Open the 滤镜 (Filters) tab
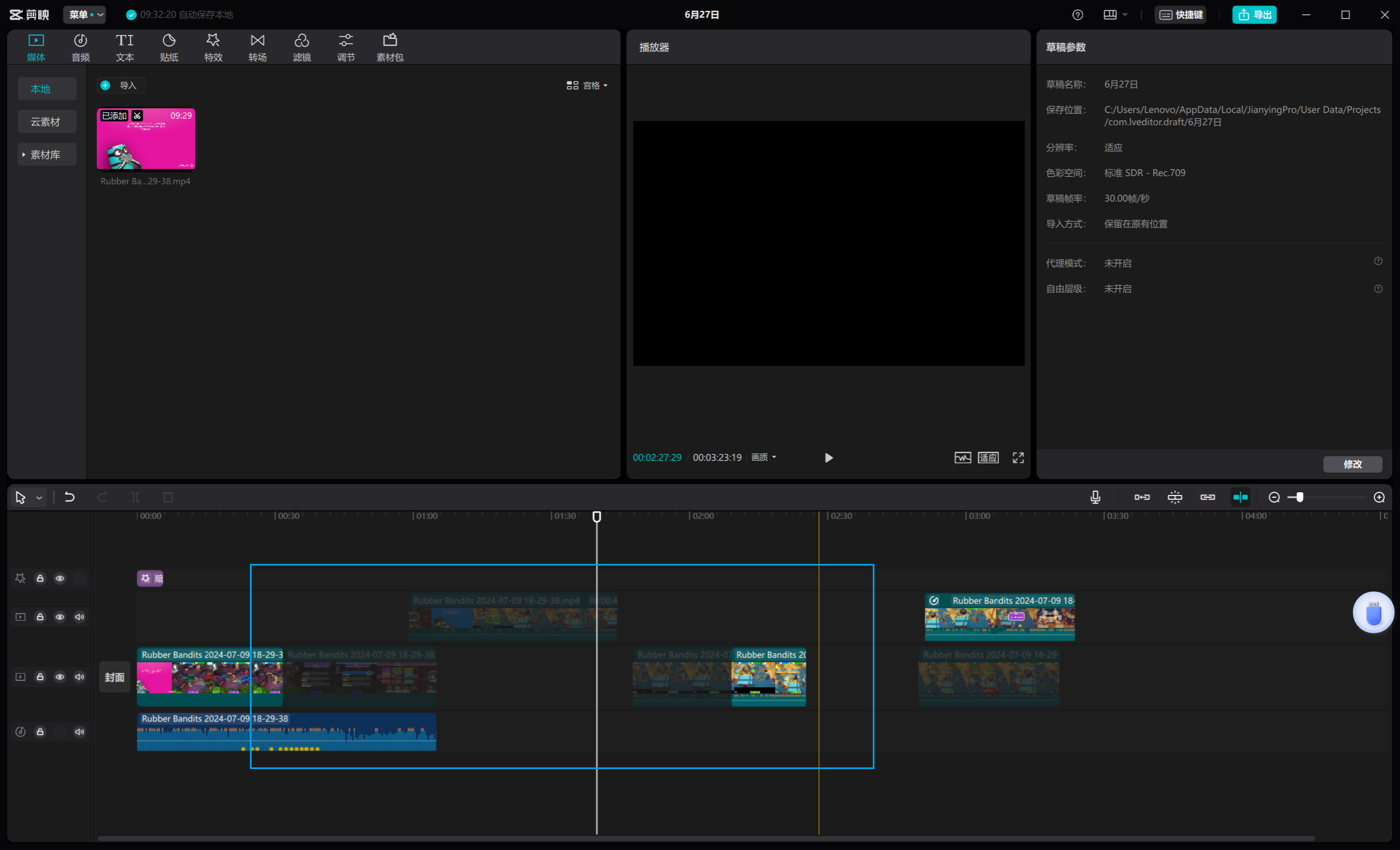This screenshot has height=850, width=1400. click(302, 47)
